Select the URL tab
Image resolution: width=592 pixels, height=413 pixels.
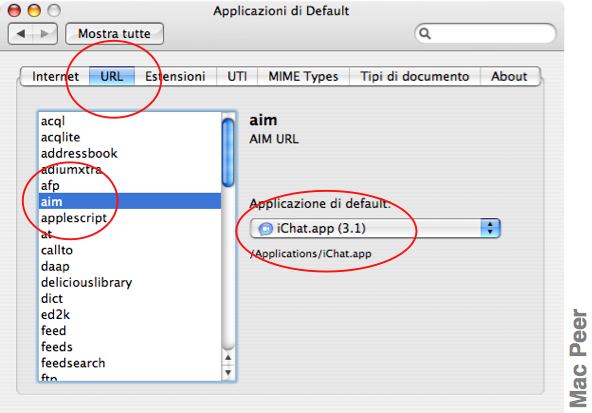(x=112, y=76)
